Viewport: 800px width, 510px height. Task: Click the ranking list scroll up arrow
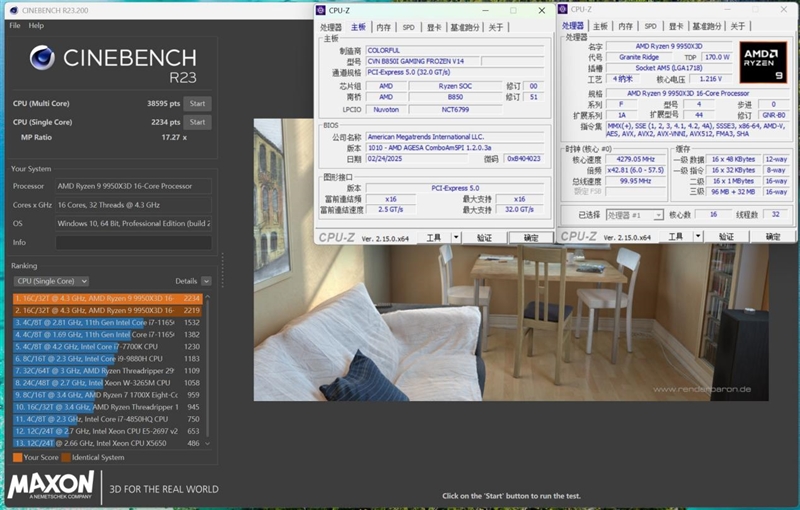(x=207, y=296)
